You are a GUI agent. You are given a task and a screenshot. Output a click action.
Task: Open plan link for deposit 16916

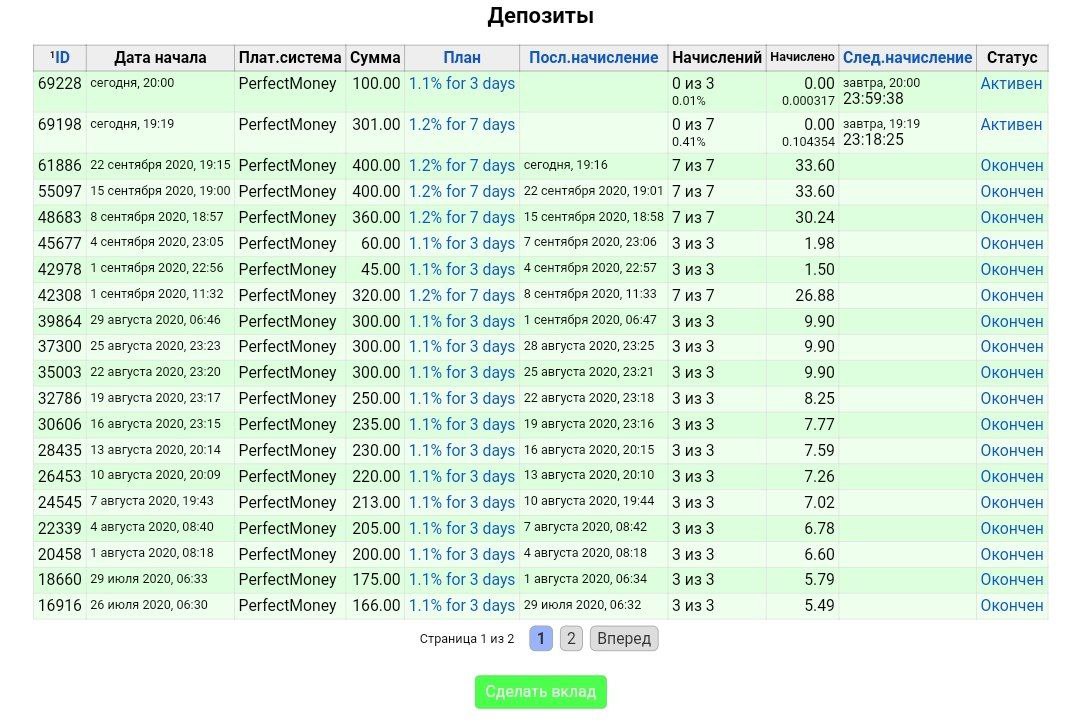tap(461, 606)
